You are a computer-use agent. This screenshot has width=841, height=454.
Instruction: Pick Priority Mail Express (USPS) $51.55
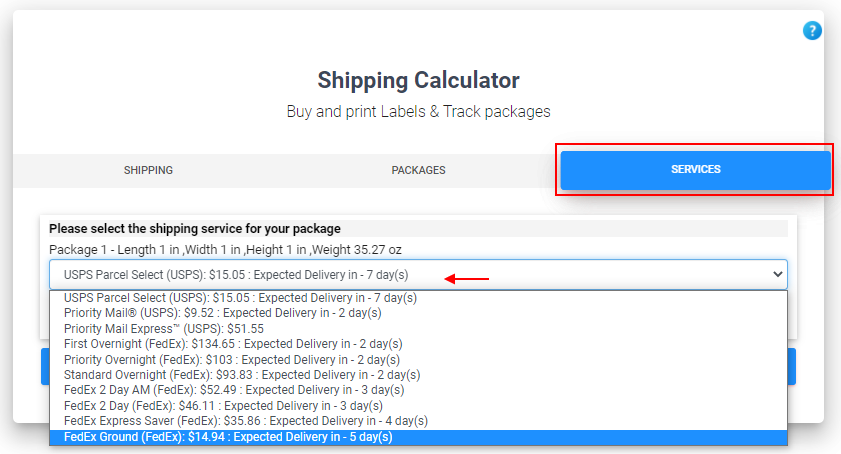pyautogui.click(x=418, y=328)
